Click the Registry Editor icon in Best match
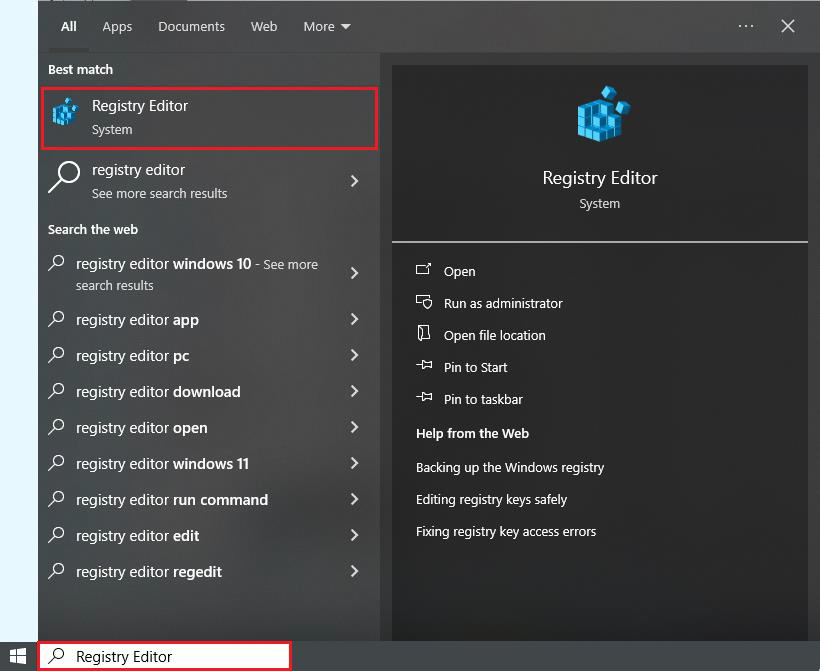 [x=65, y=114]
